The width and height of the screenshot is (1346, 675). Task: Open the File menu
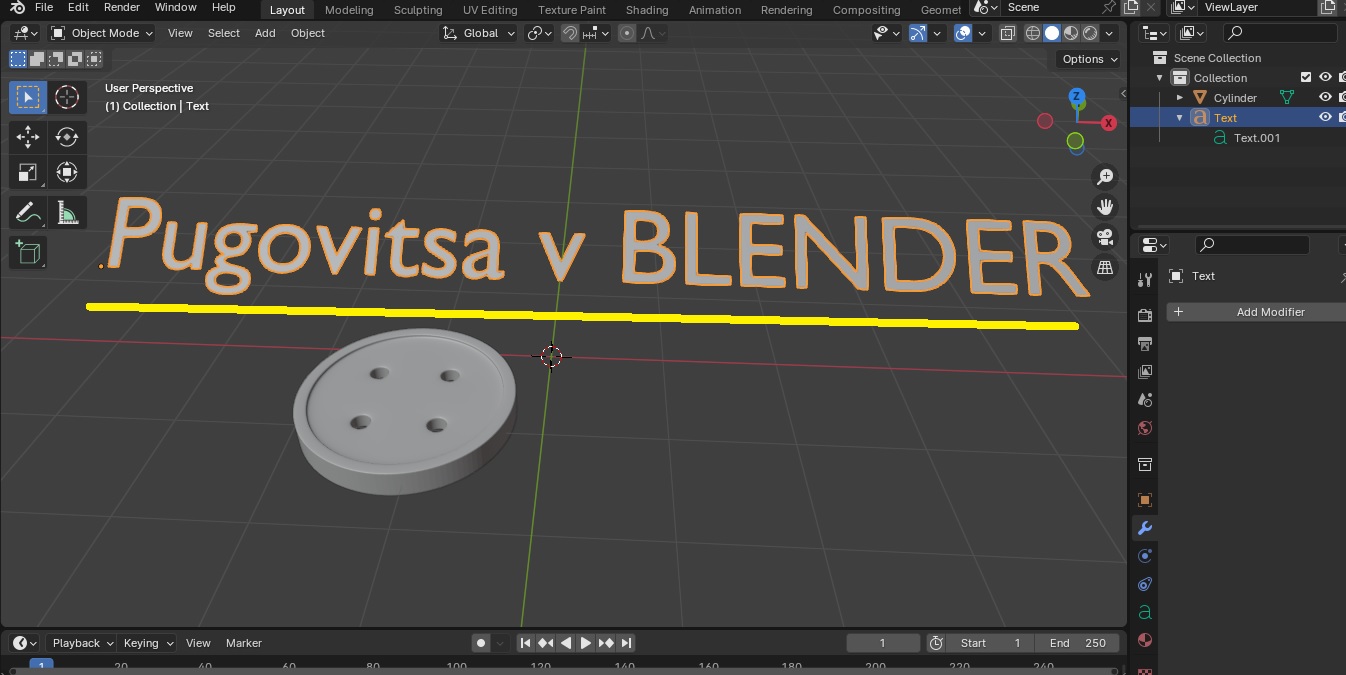44,7
